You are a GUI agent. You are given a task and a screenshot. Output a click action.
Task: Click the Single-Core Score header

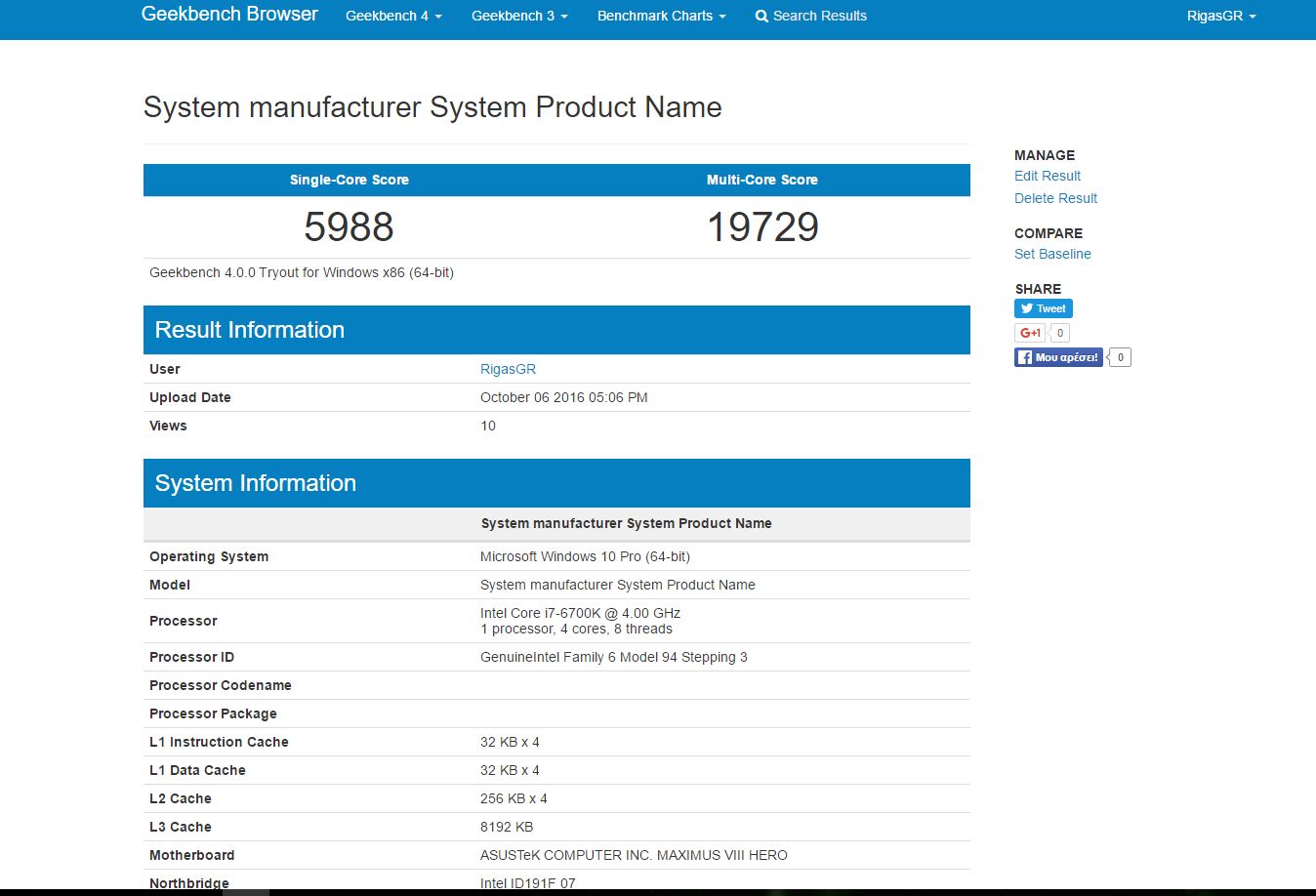coord(350,180)
